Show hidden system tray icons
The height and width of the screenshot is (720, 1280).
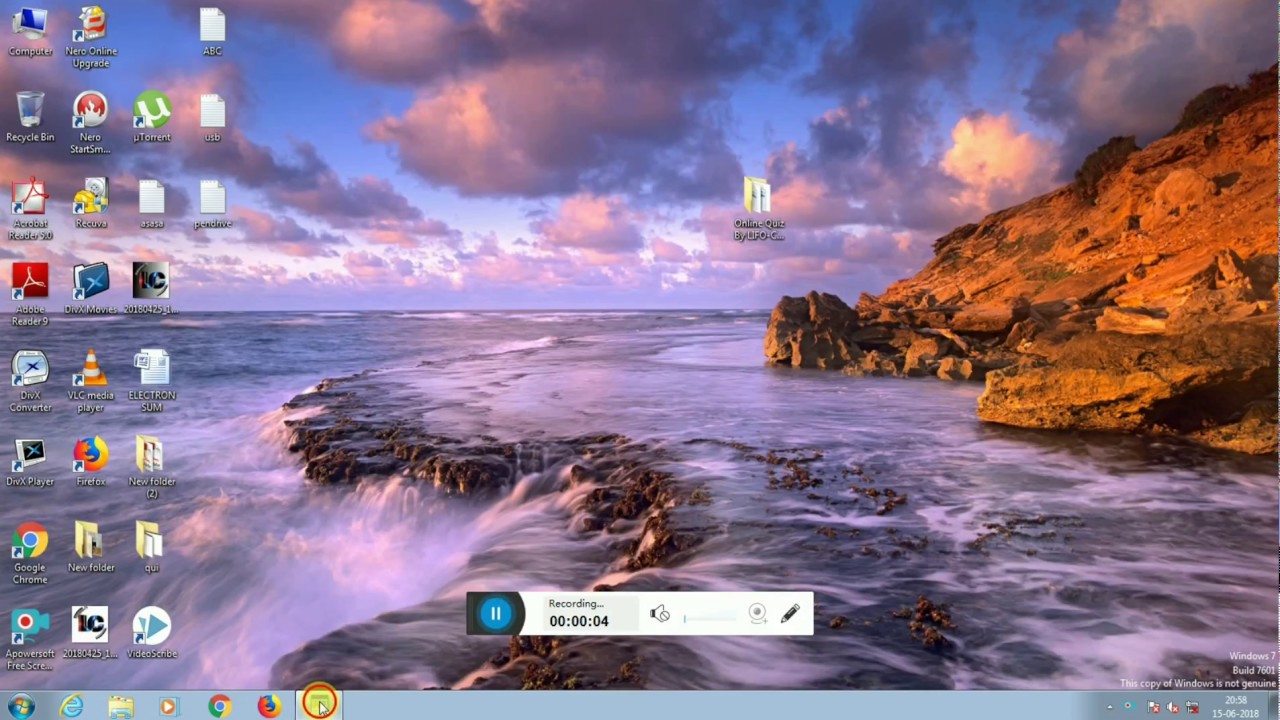click(x=1109, y=707)
